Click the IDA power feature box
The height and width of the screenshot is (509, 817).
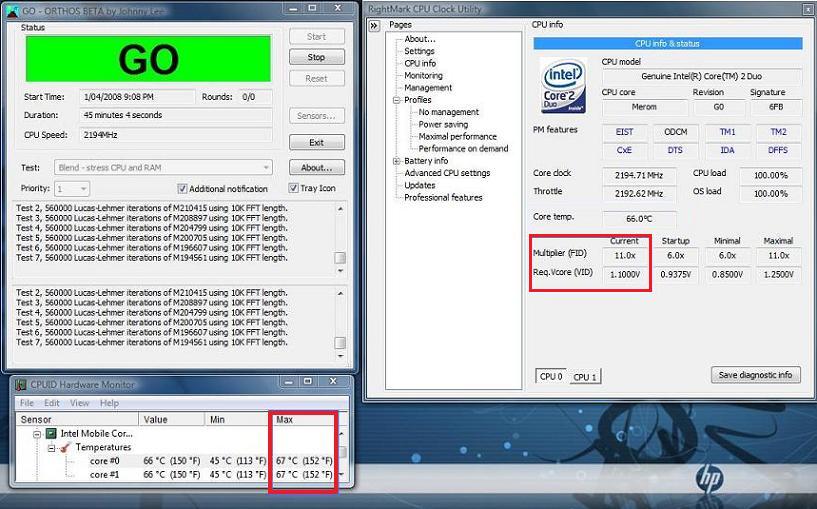pos(727,151)
